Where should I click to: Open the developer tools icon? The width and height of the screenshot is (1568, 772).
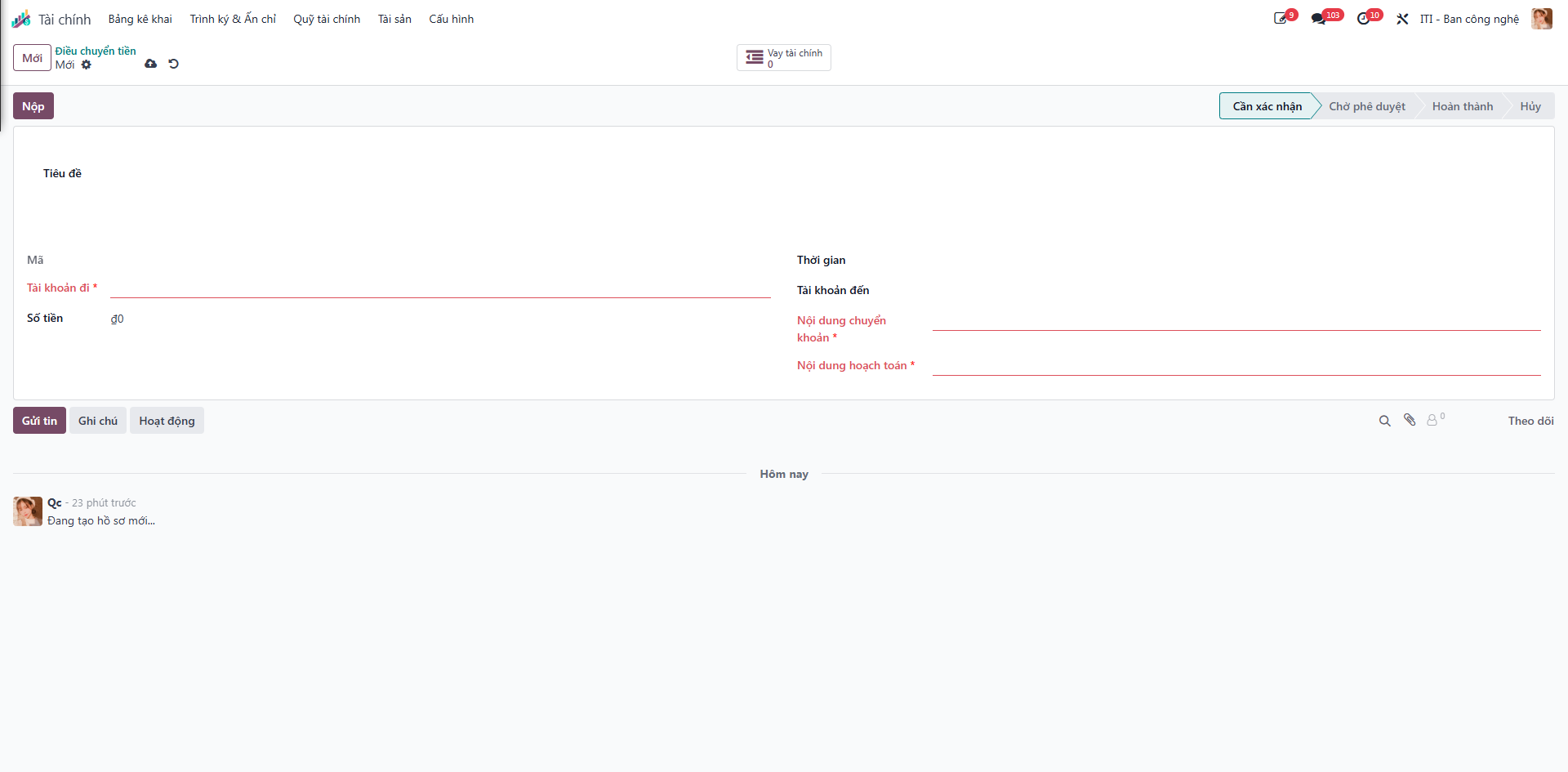pos(1402,19)
